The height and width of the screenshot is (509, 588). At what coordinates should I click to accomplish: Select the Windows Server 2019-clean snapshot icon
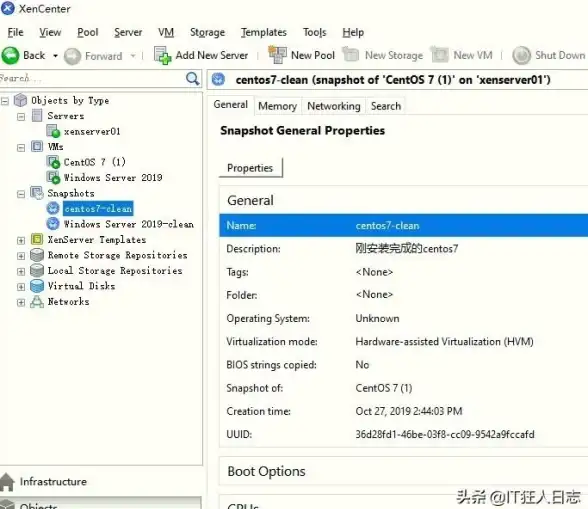53,224
